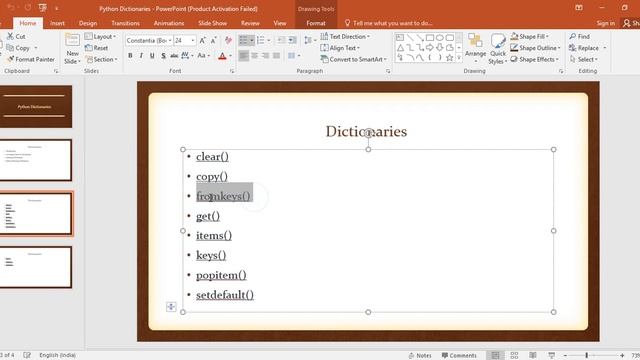Screen dimensions: 640x360
Task: Click the Cut icon in Clipboard group
Action: [10, 36]
